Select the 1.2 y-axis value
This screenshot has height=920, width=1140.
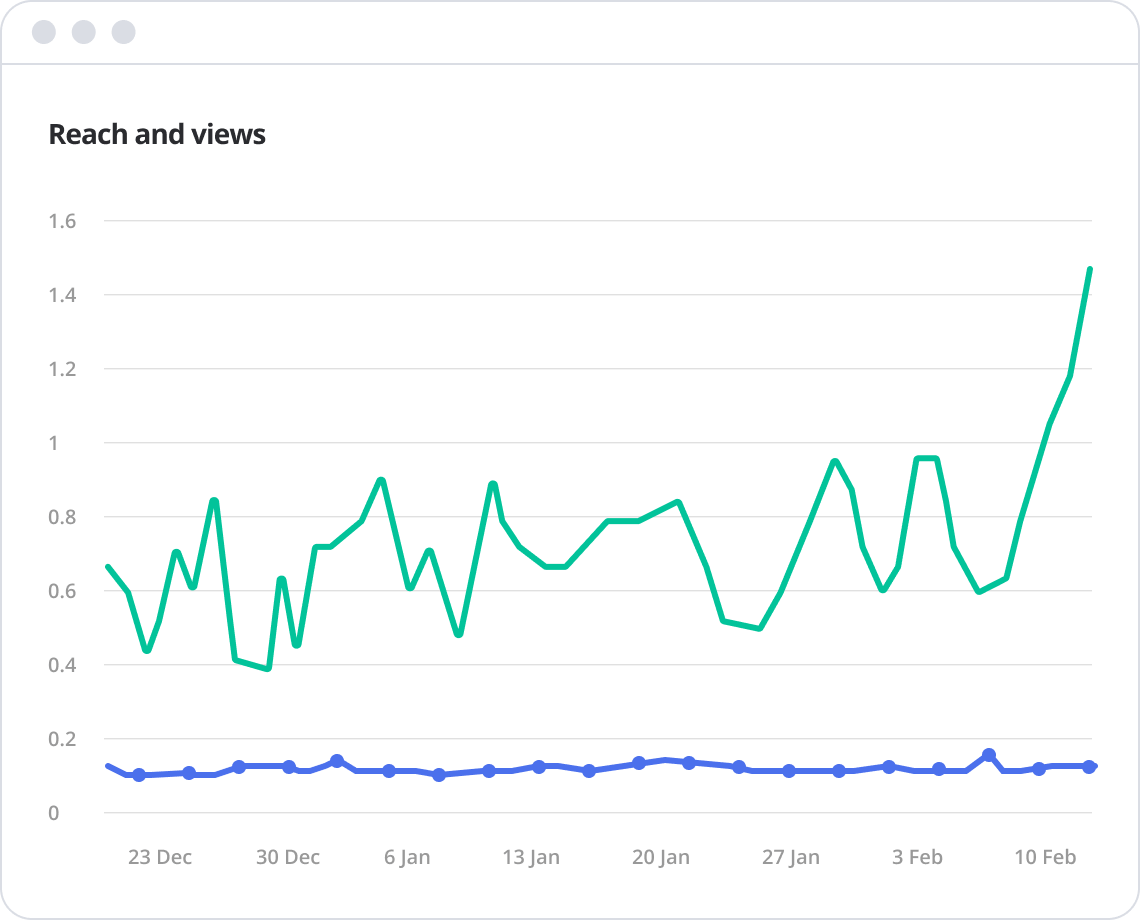click(62, 369)
